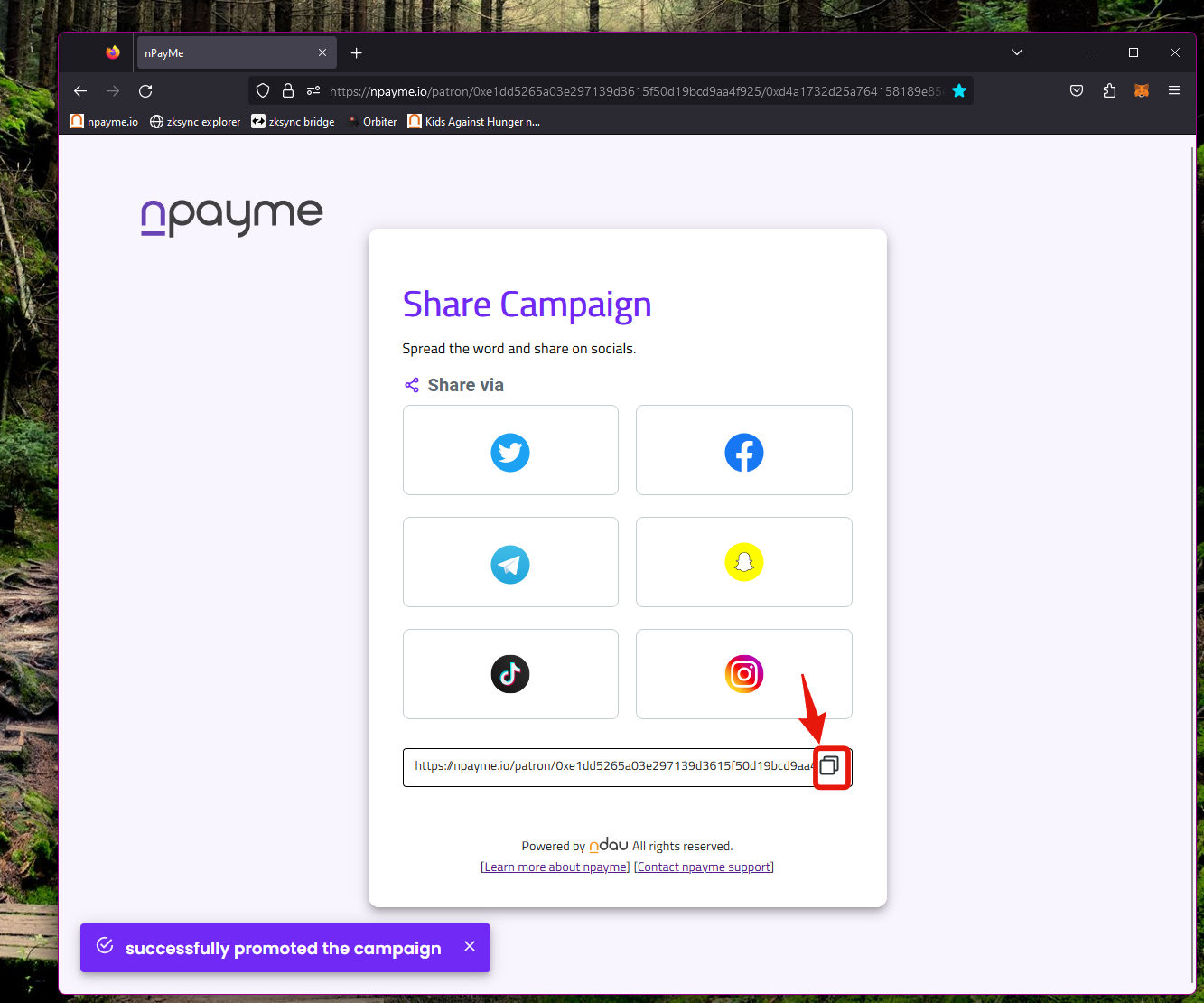Click the ndau logo in footer
This screenshot has width=1204, height=1003.
coord(609,845)
